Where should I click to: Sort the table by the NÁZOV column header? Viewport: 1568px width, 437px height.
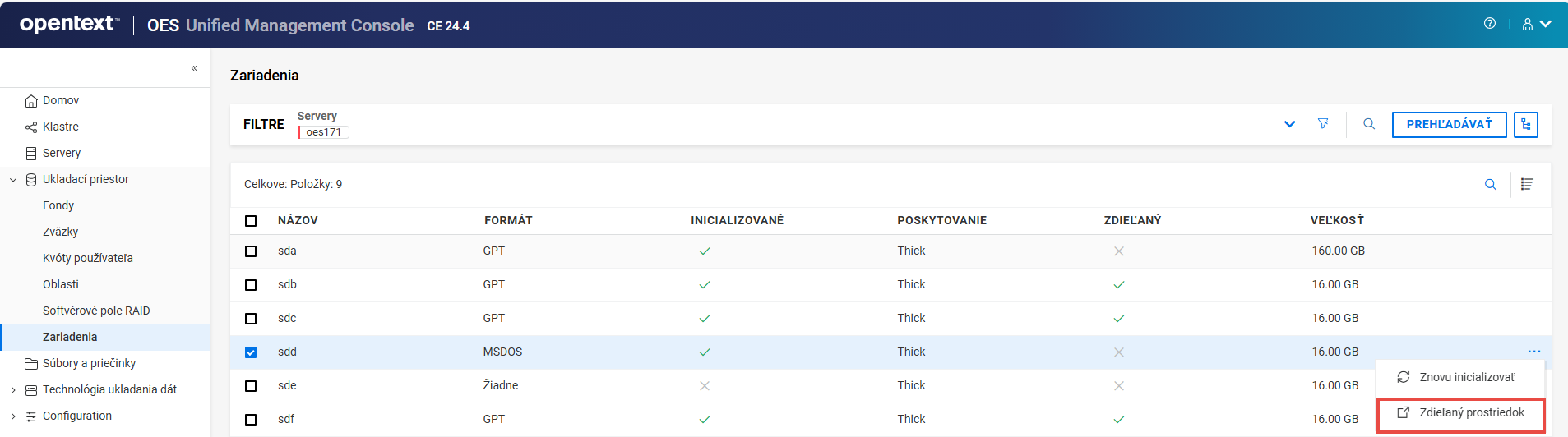pyautogui.click(x=298, y=220)
